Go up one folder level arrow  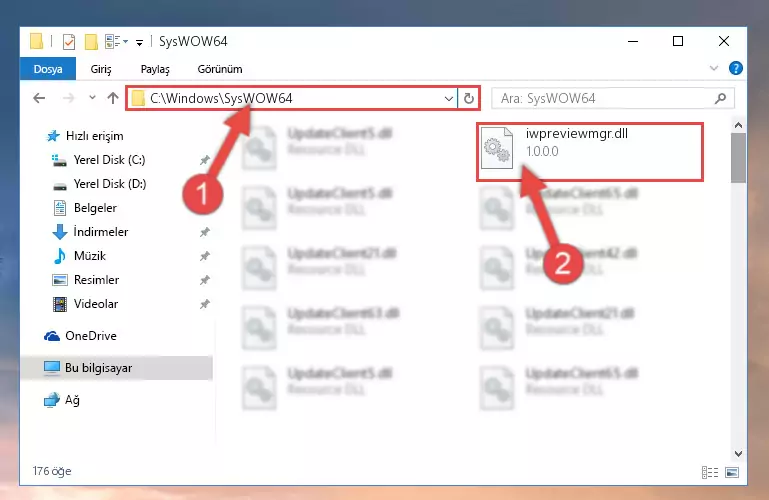pos(113,98)
